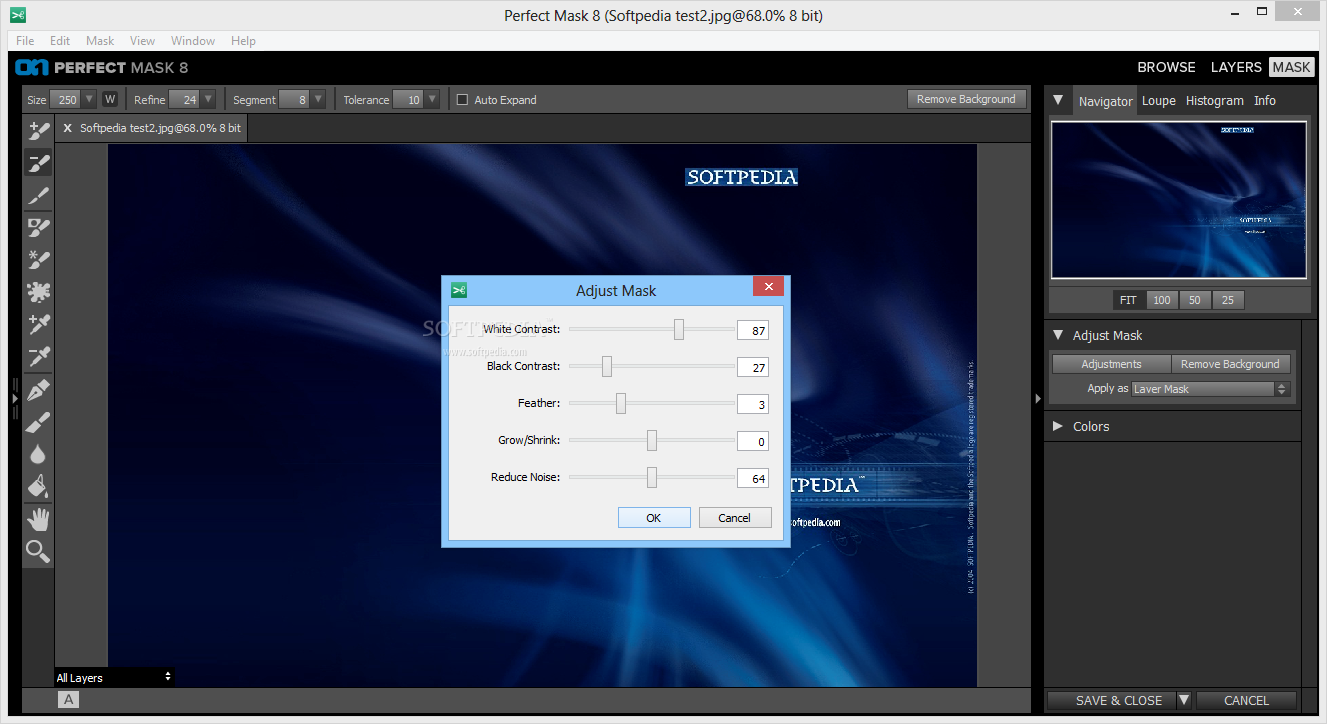
Task: Select the Drop Color eyedropper (minus)
Action: [x=38, y=357]
